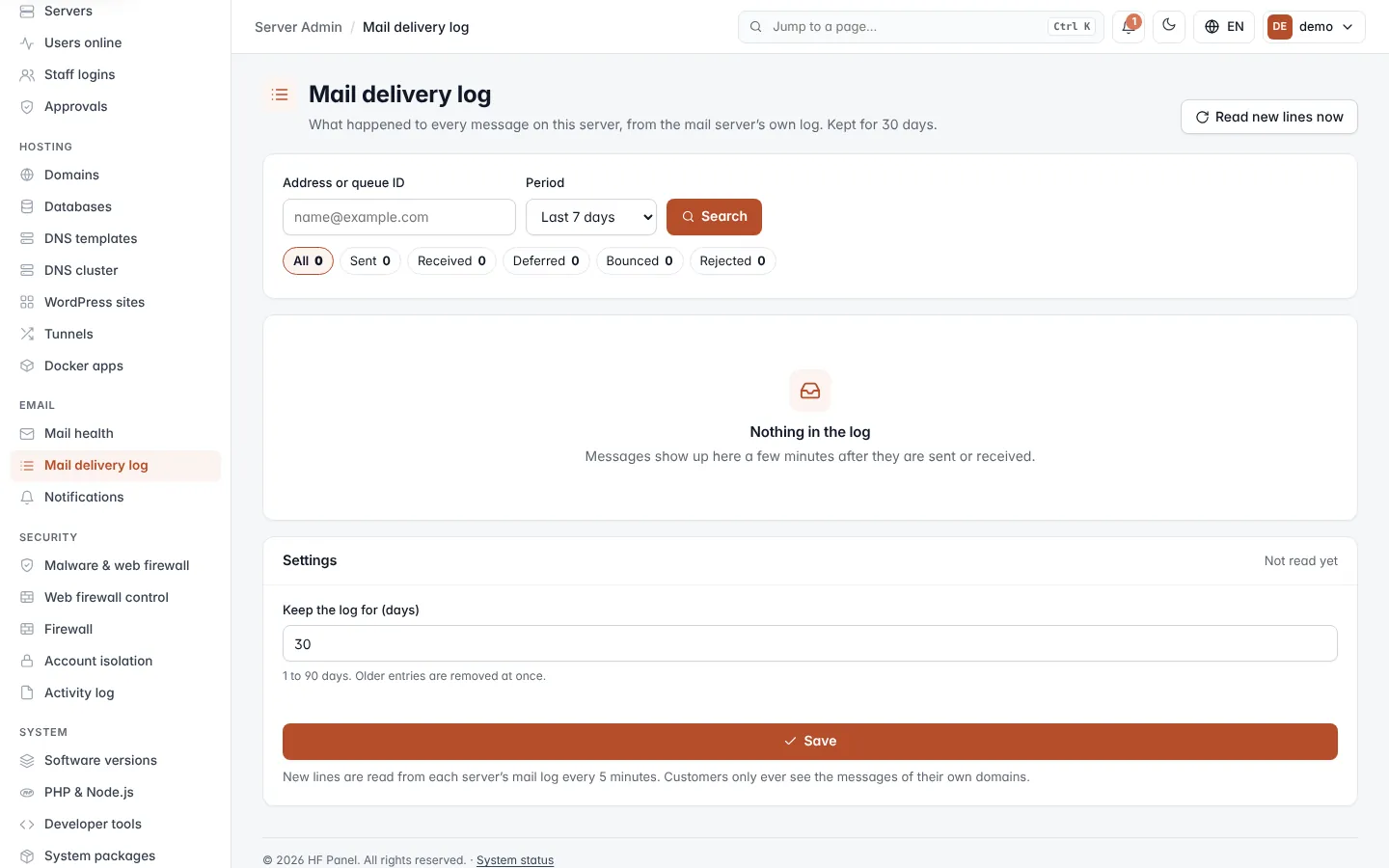Open the Period dropdown
The width and height of the screenshot is (1389, 868).
pyautogui.click(x=591, y=217)
